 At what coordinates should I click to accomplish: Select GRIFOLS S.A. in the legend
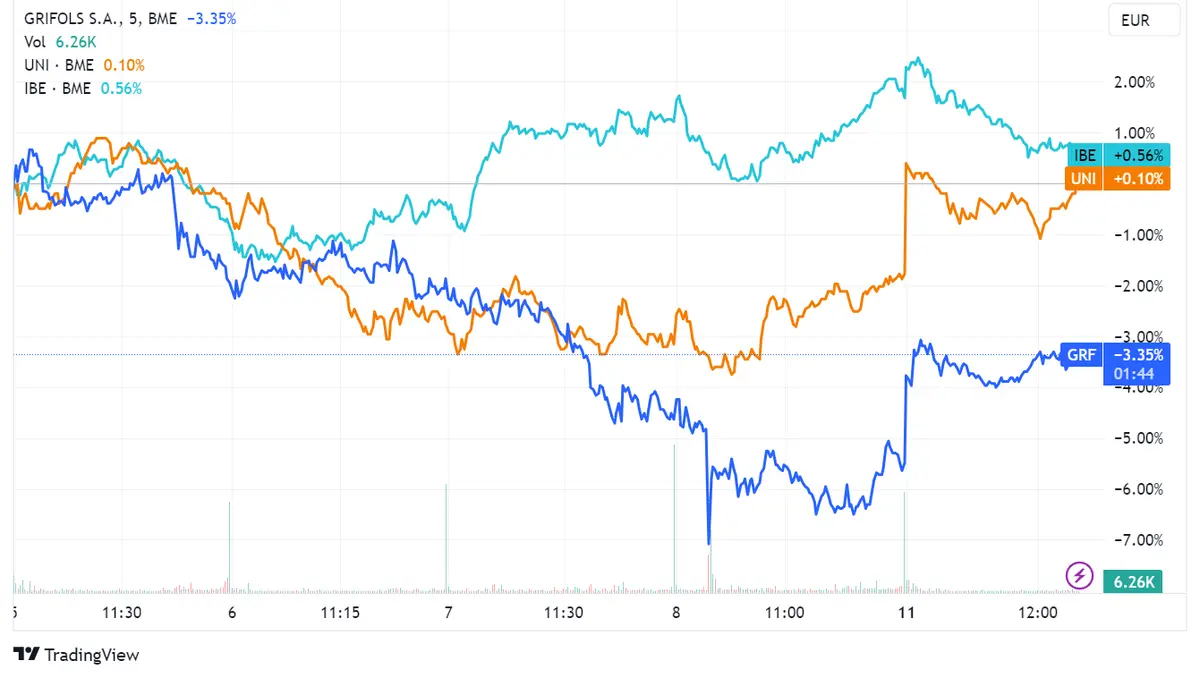click(62, 17)
